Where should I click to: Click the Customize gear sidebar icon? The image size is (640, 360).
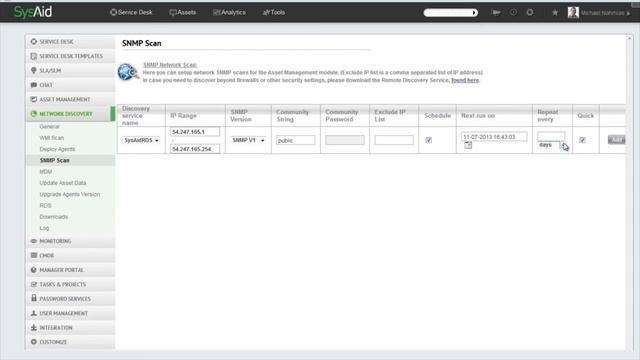[x=33, y=342]
